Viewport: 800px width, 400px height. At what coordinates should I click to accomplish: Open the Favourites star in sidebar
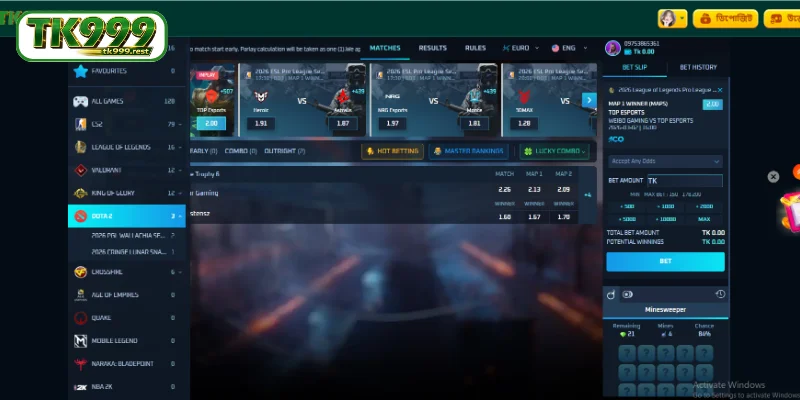pyautogui.click(x=80, y=71)
